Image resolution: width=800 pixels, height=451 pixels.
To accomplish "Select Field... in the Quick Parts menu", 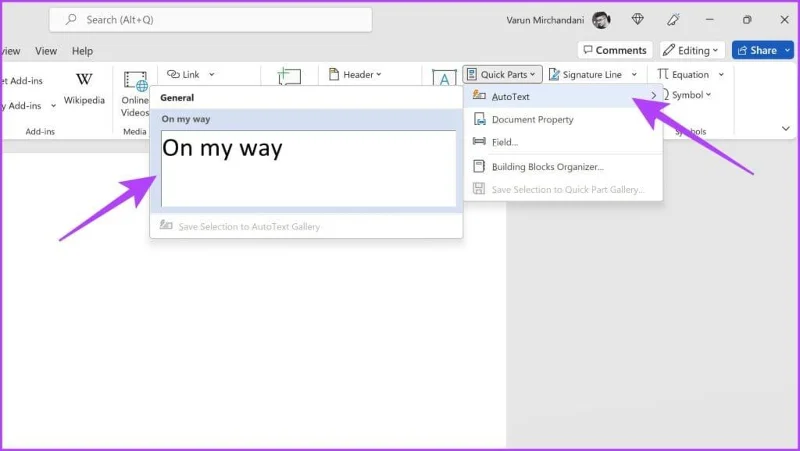I will 563,142.
